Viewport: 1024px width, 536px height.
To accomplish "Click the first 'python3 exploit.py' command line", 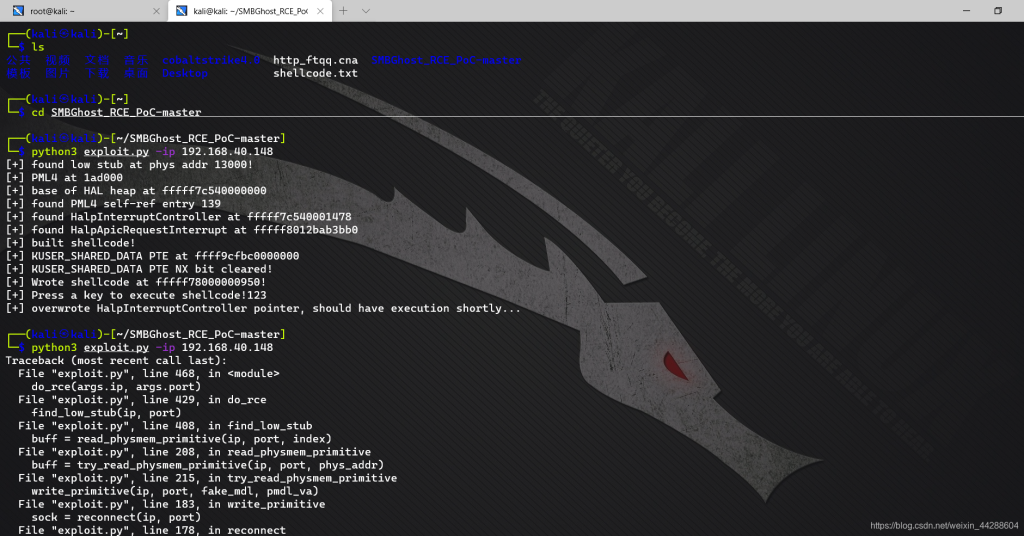I will (152, 151).
